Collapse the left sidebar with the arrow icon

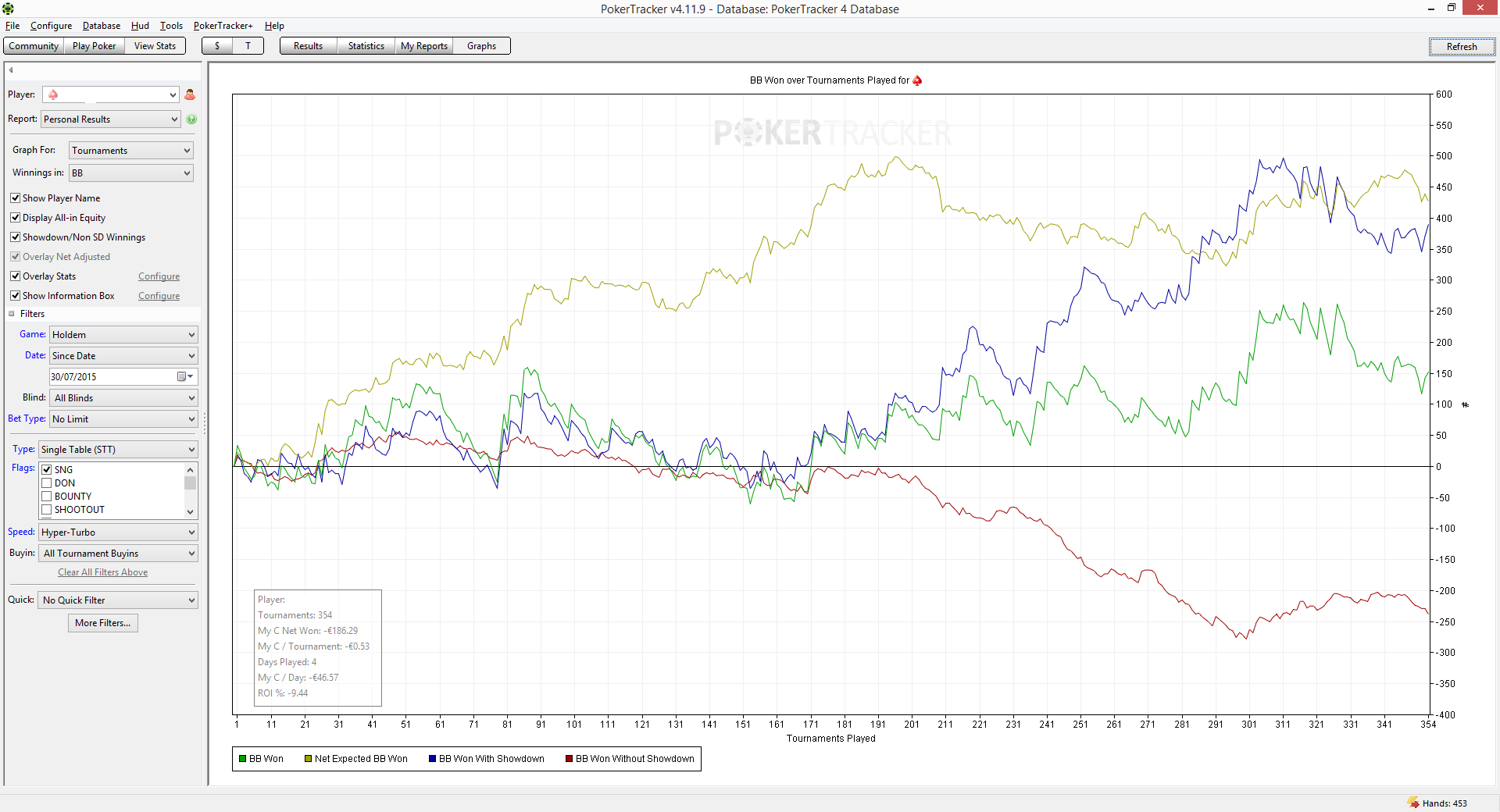(x=11, y=70)
